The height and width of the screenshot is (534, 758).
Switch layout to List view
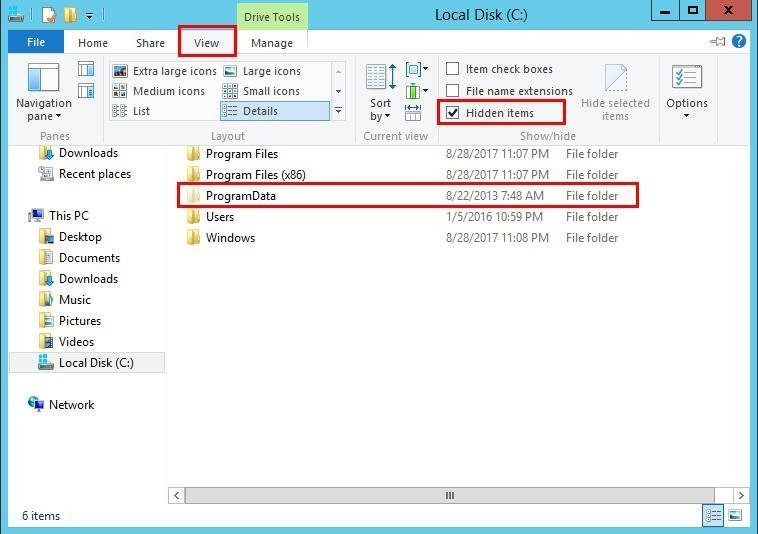tap(131, 111)
